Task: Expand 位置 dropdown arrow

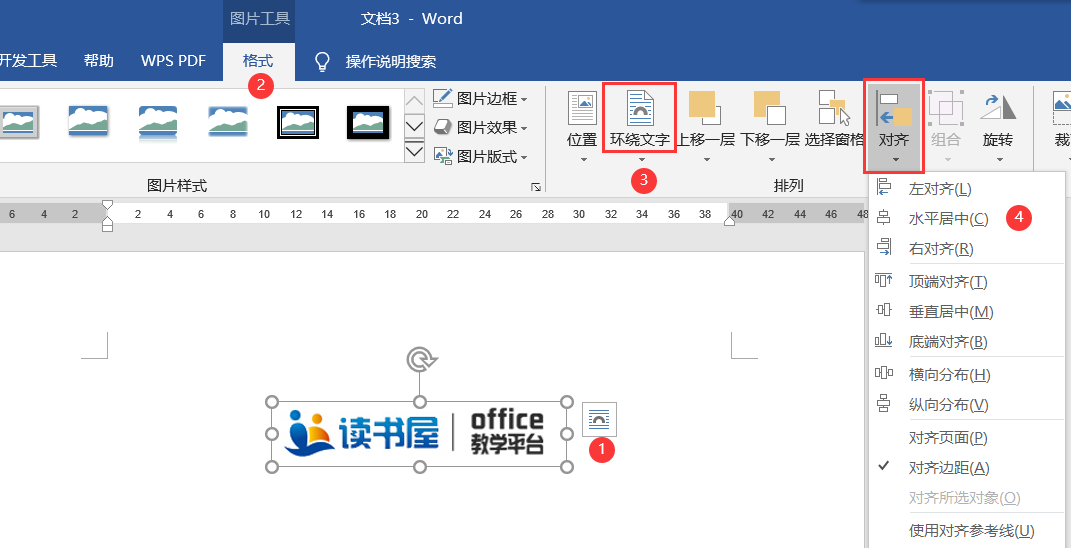Action: click(583, 160)
